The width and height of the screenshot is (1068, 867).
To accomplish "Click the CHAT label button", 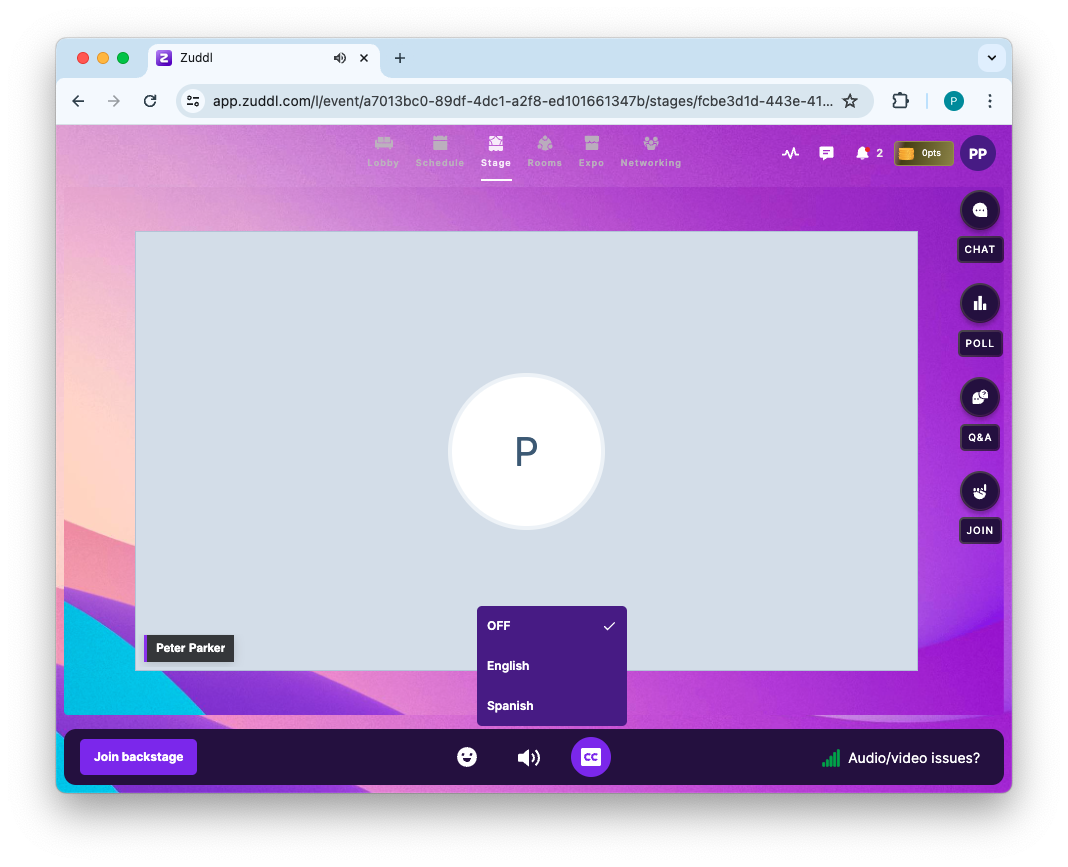I will [979, 249].
